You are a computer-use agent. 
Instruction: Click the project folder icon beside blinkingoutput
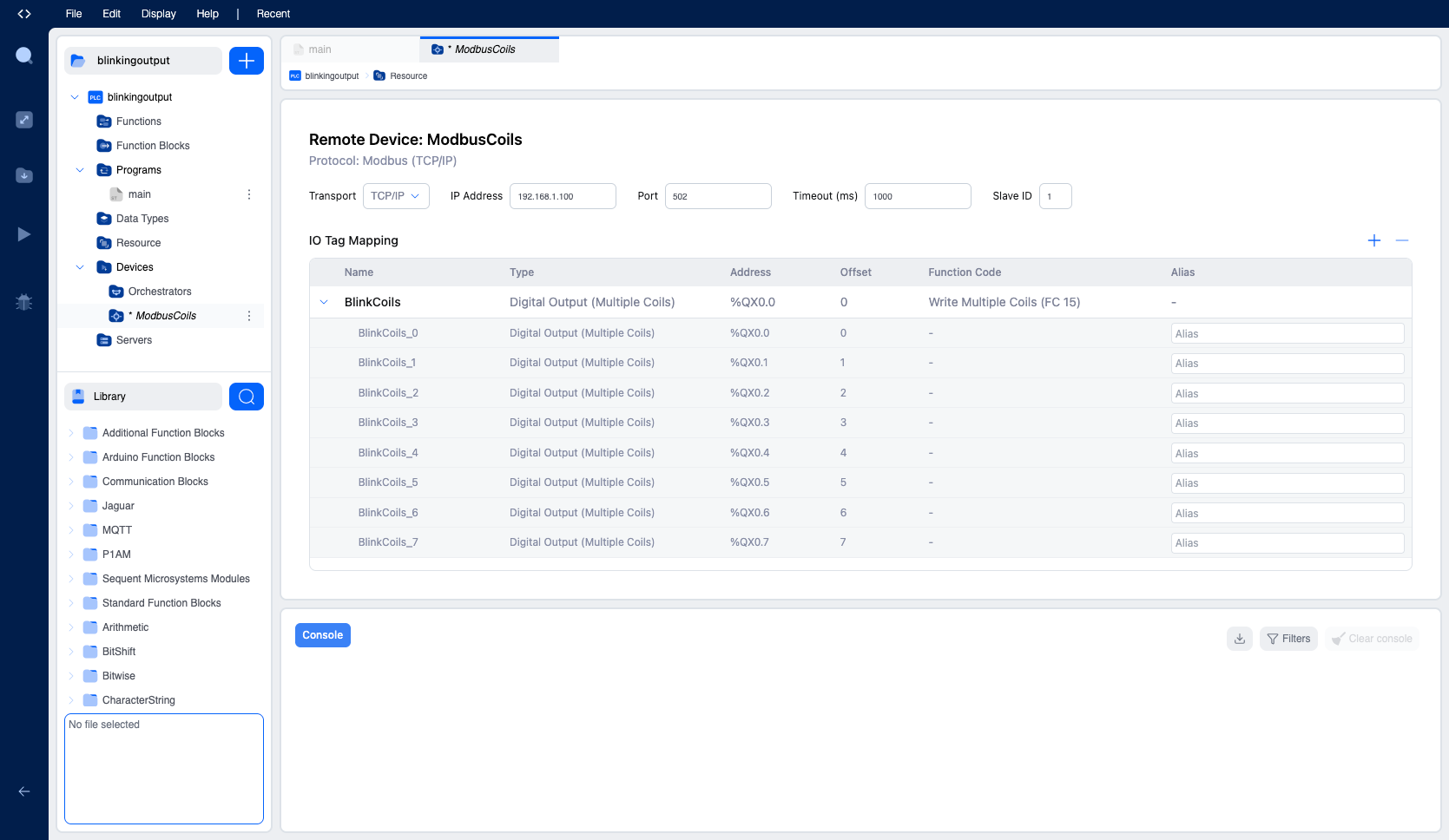pos(78,61)
